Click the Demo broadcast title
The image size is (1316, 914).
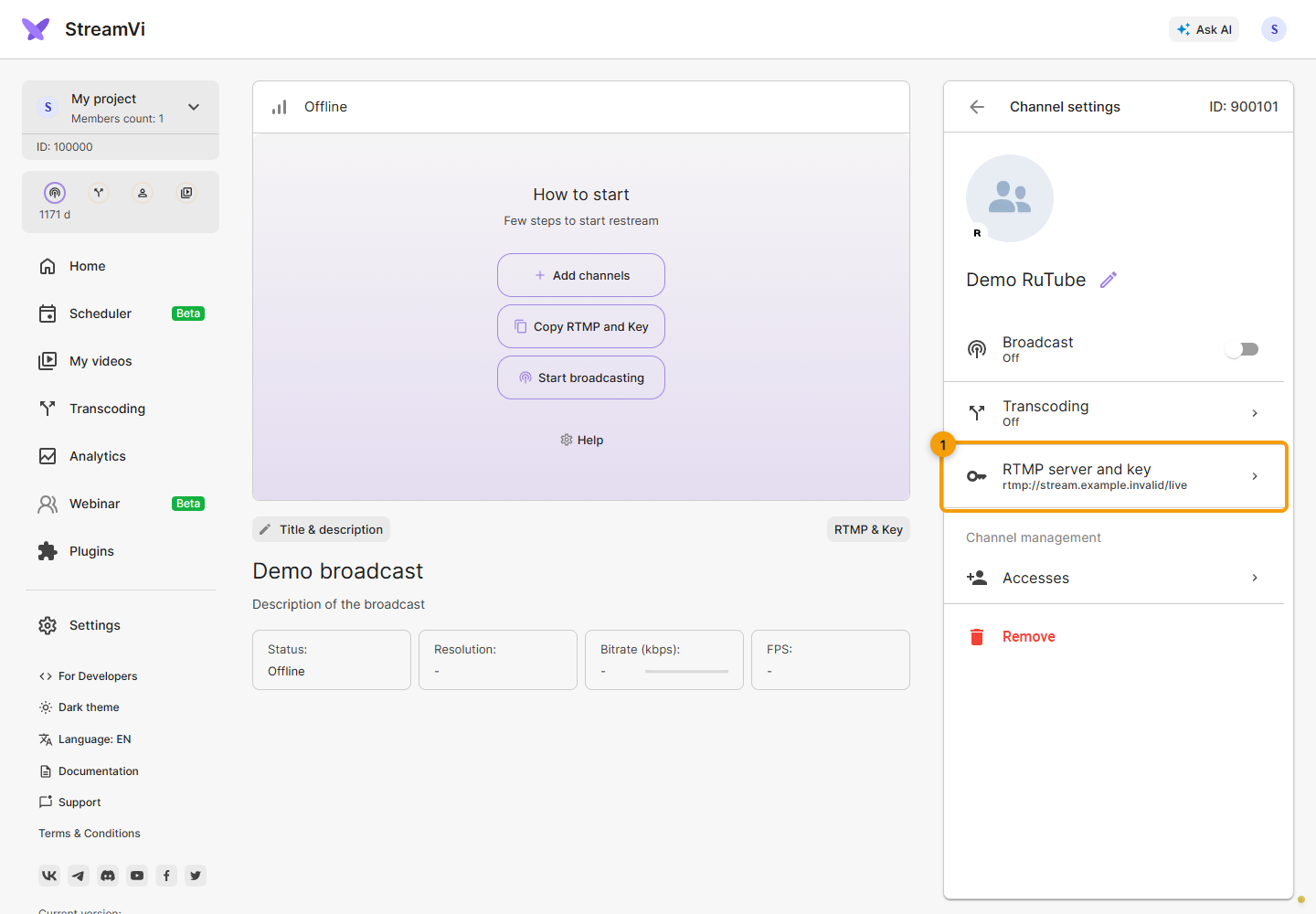click(x=338, y=571)
